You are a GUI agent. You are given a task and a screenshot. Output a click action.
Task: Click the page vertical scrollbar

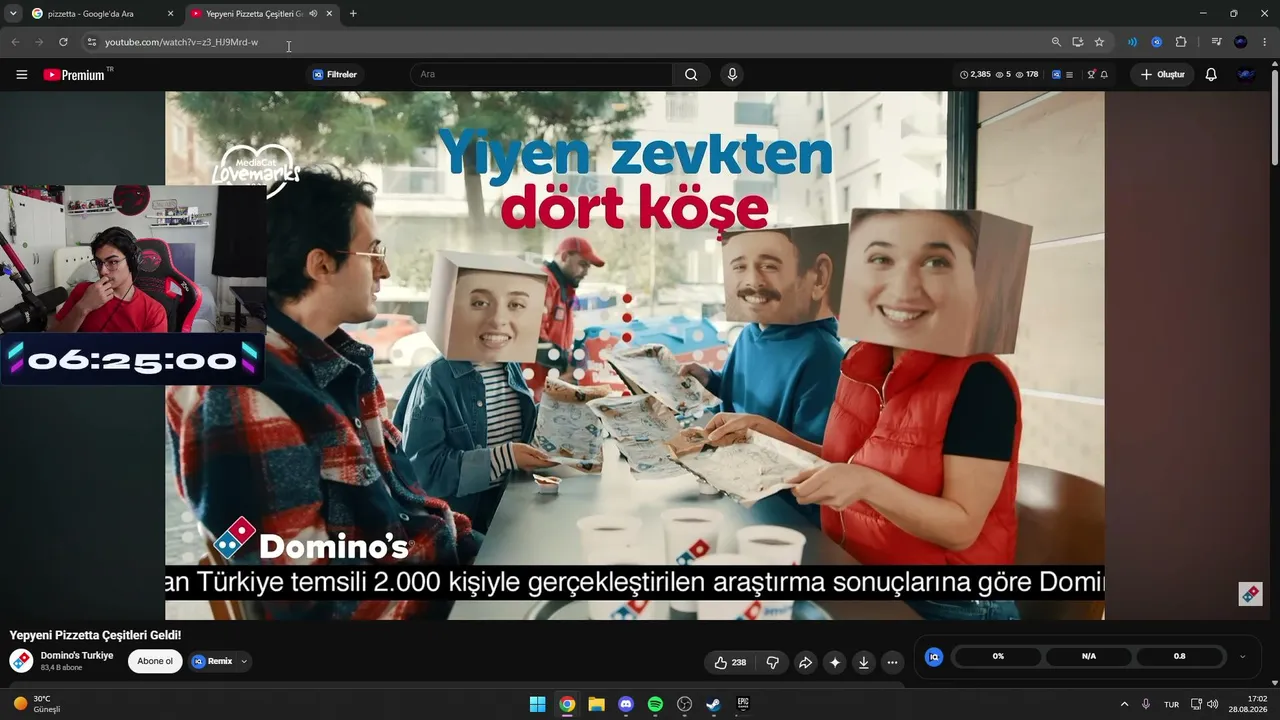(1275, 120)
